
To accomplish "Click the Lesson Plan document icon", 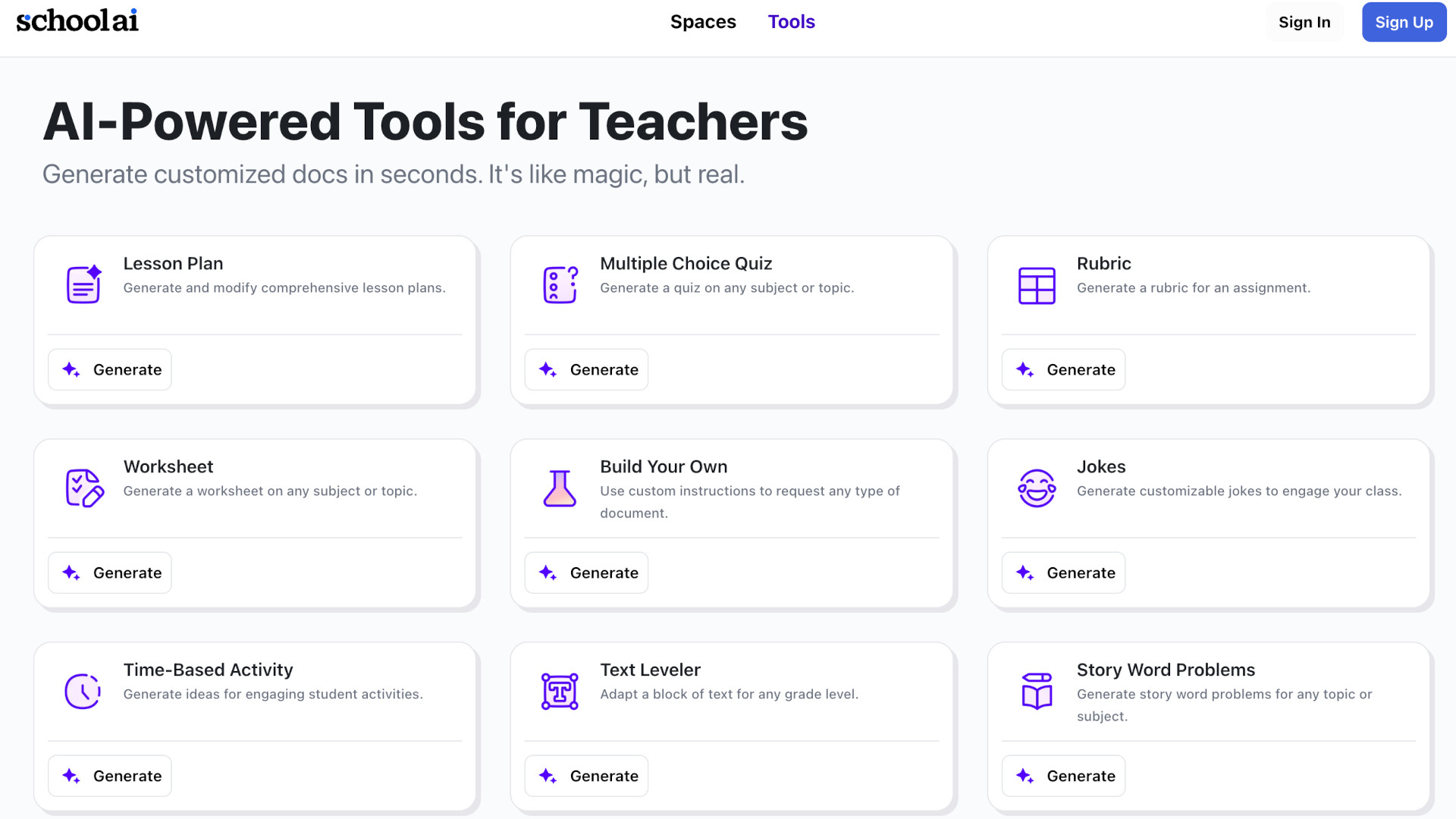I will coord(83,284).
